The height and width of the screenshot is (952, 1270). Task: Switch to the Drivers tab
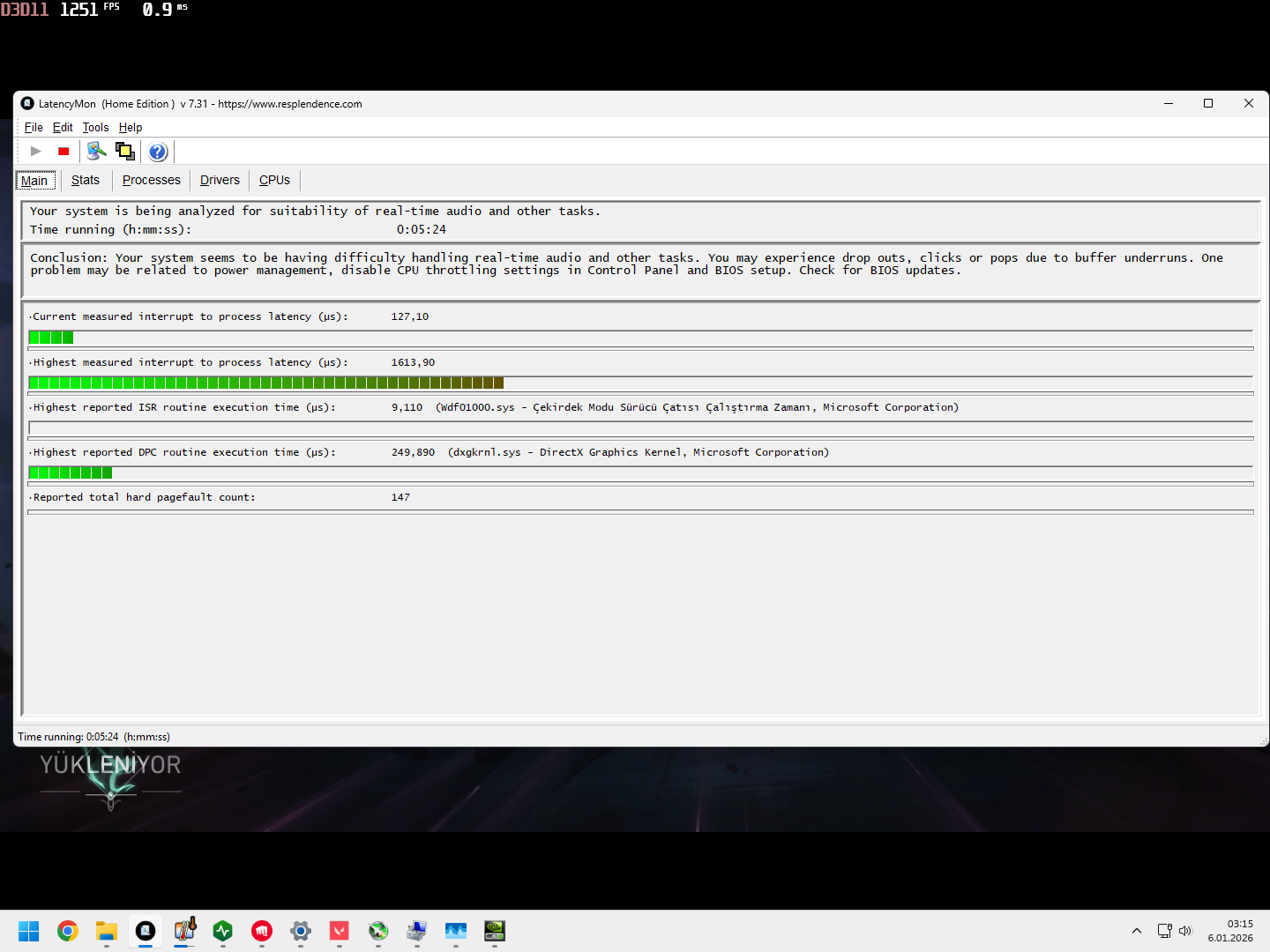(220, 180)
